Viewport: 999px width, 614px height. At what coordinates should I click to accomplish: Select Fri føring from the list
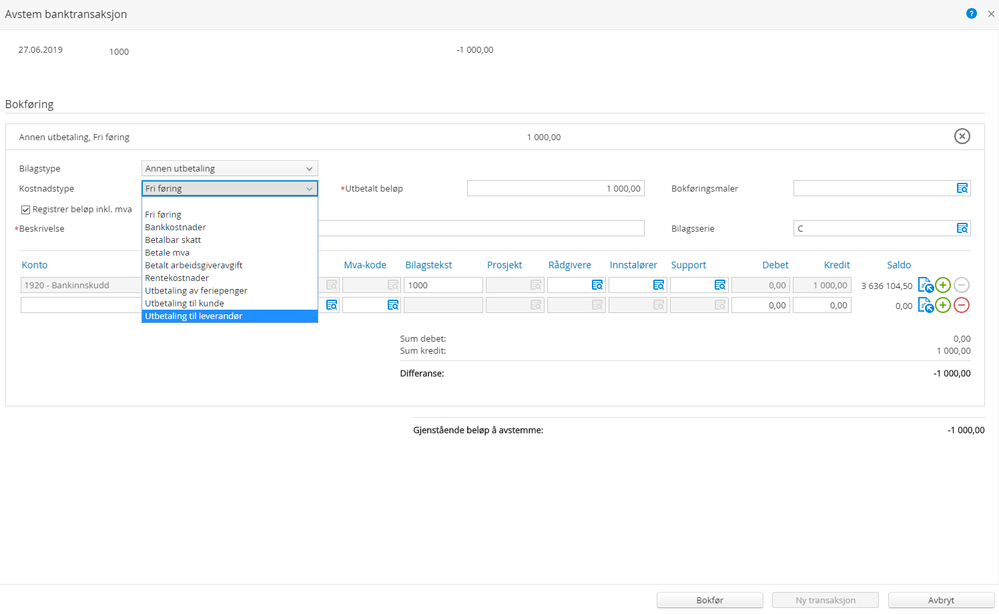coord(229,215)
